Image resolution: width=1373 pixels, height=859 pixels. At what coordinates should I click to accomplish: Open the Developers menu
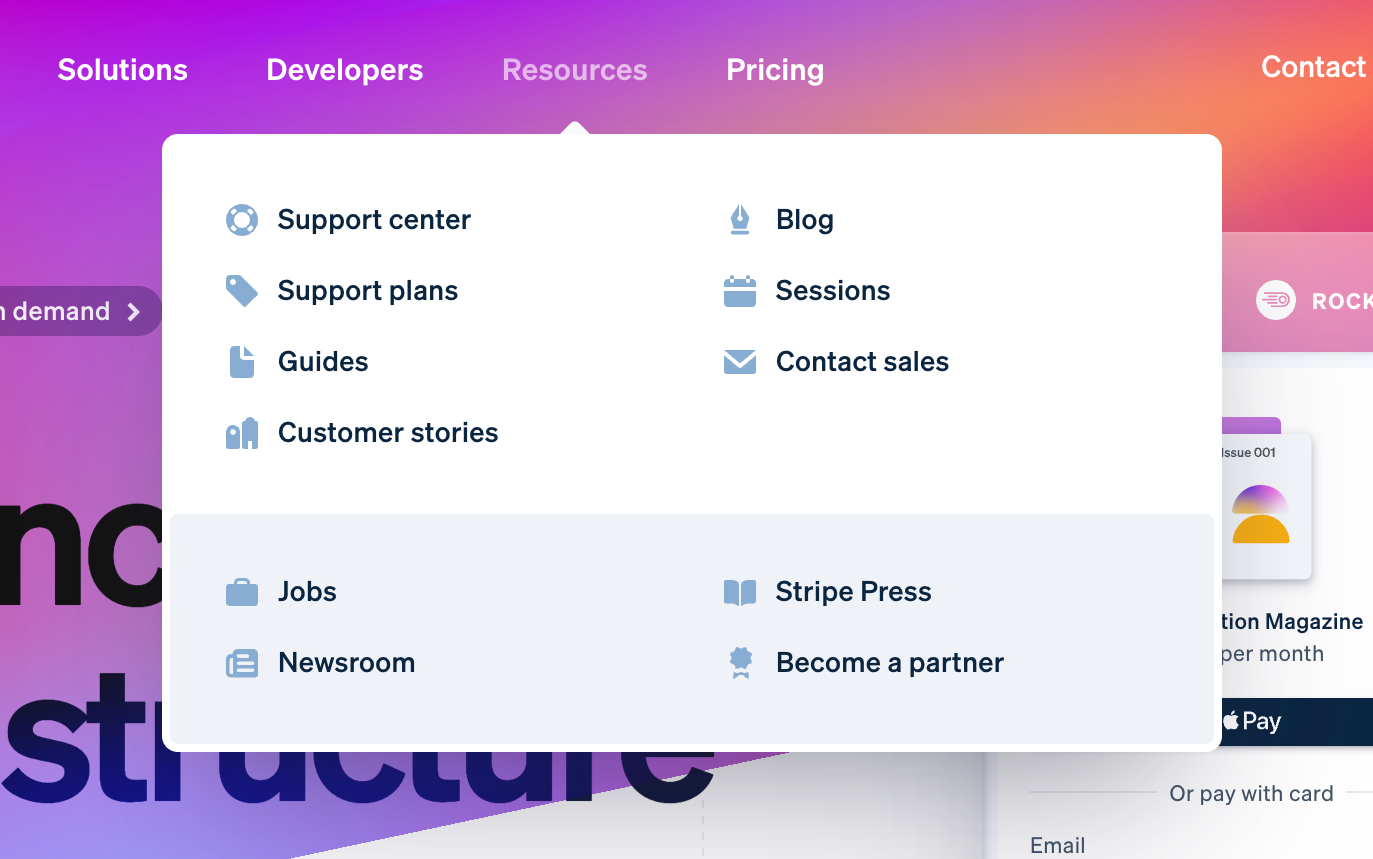344,70
